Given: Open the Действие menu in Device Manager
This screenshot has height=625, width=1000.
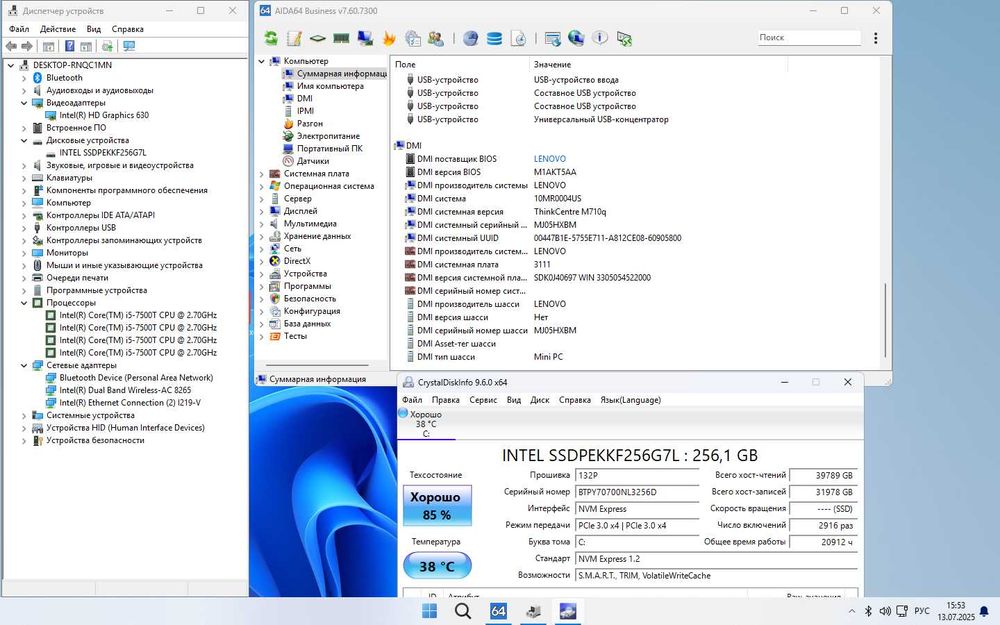Looking at the screenshot, I should tap(57, 29).
